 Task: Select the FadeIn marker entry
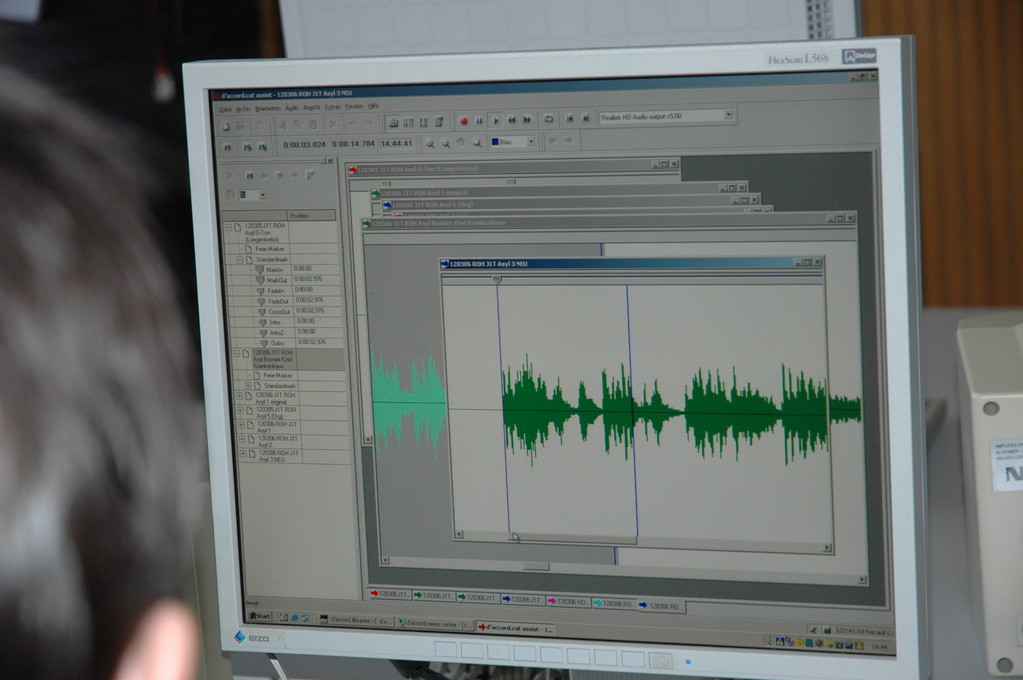275,291
